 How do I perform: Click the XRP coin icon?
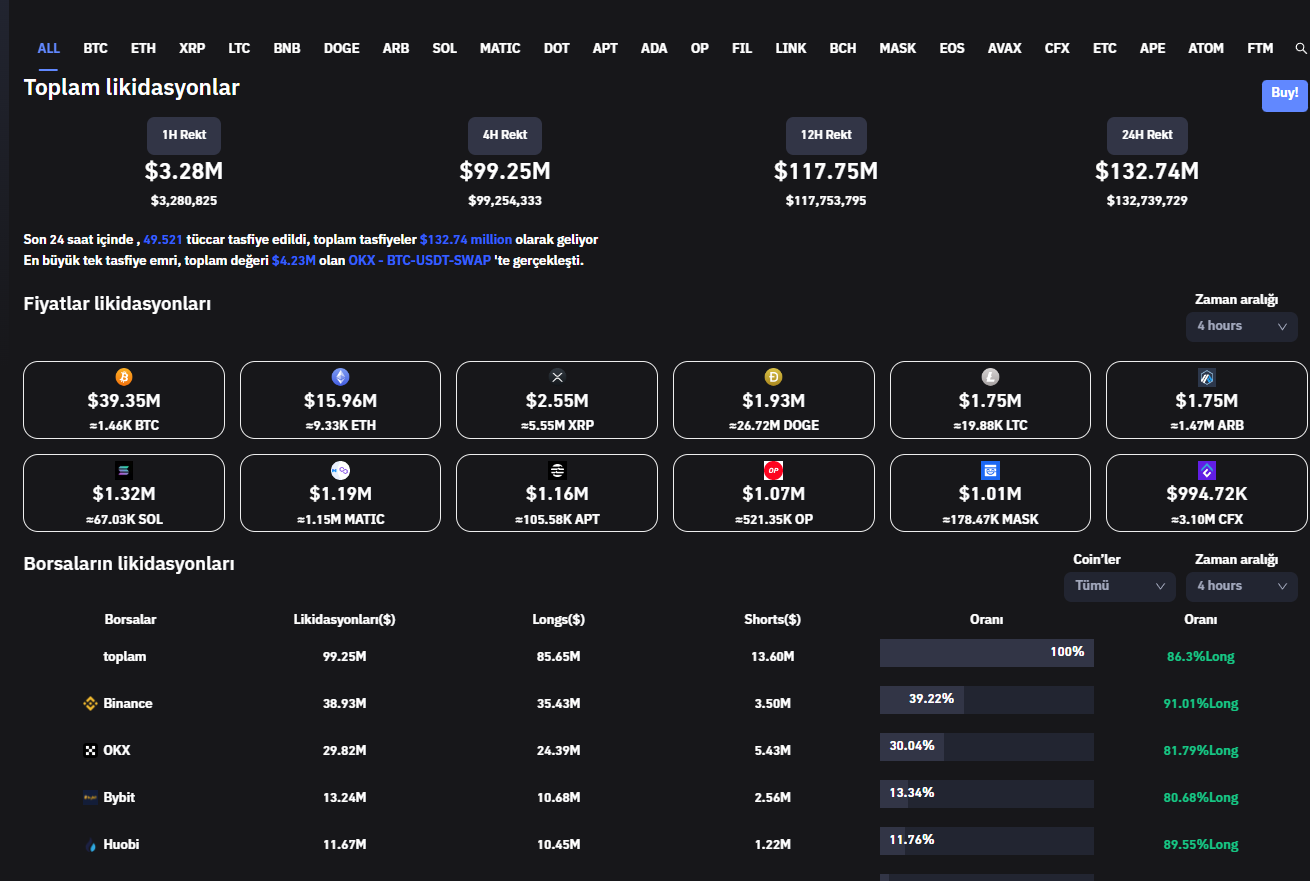(557, 377)
